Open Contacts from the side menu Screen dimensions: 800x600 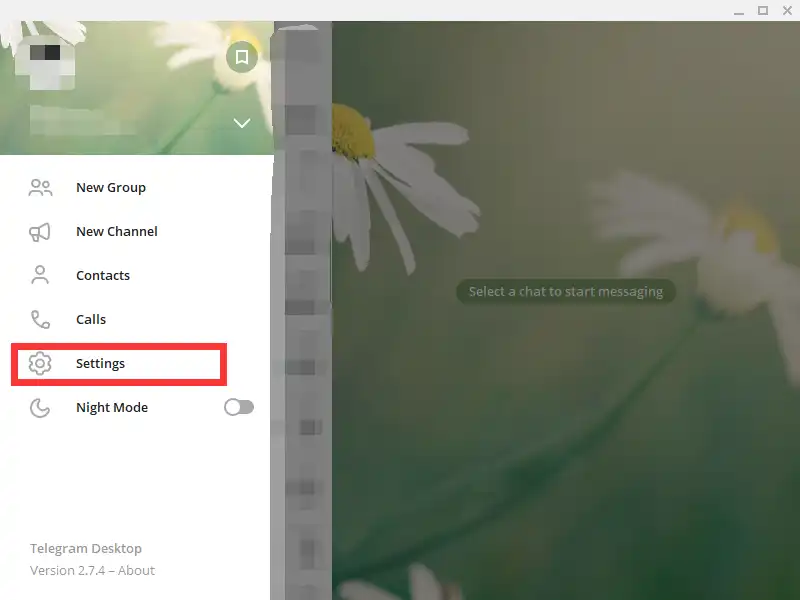pyautogui.click(x=103, y=275)
